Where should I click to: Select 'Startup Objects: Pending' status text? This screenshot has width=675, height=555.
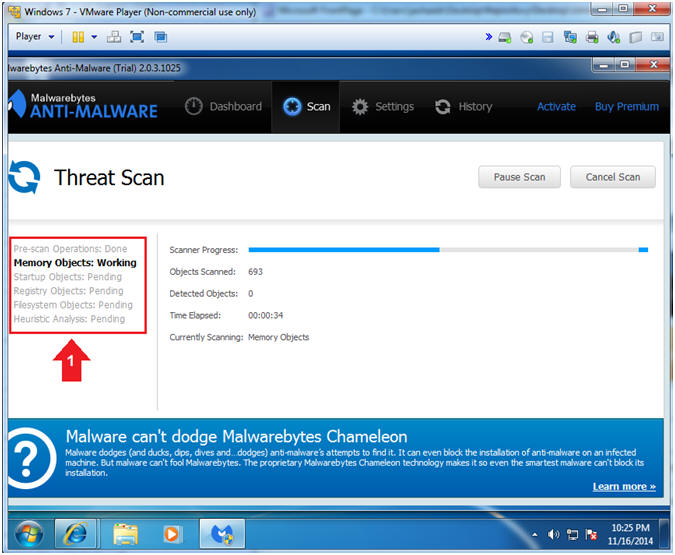pyautogui.click(x=68, y=277)
